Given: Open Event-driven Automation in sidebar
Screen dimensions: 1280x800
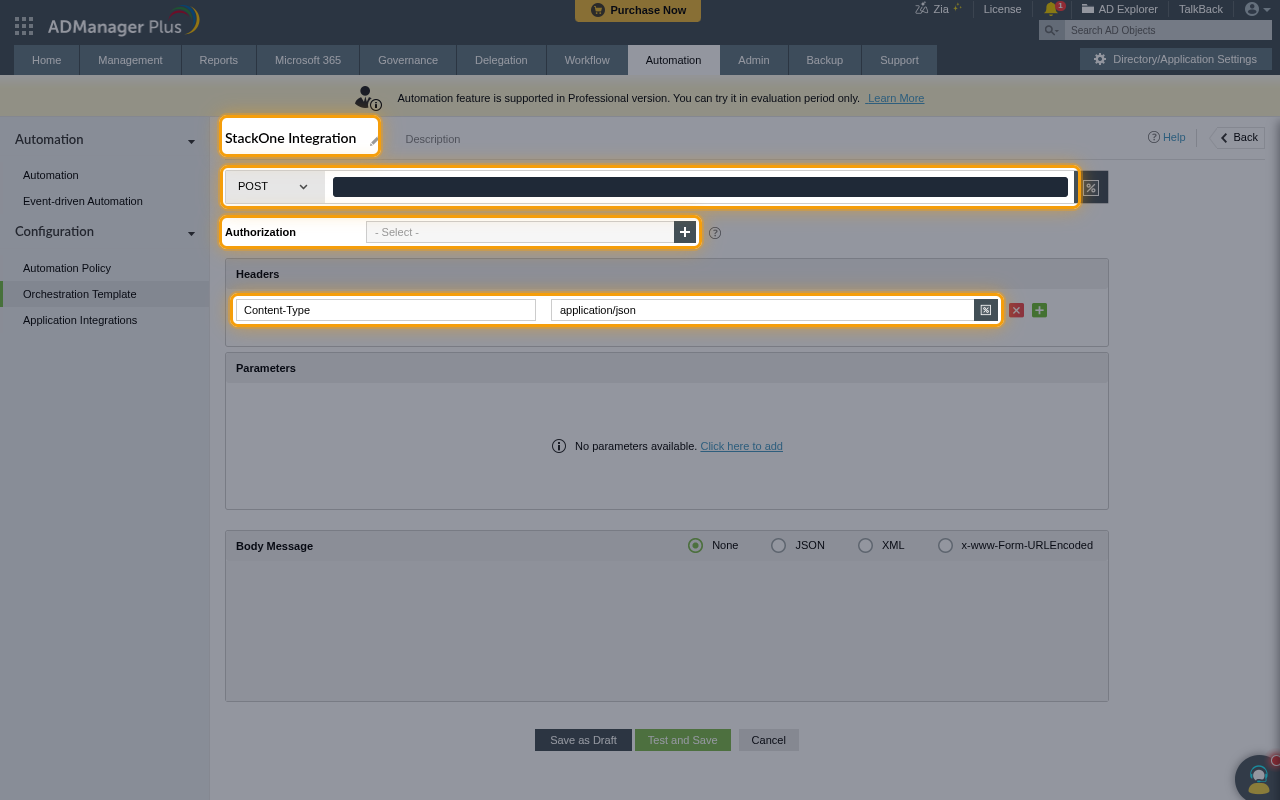Looking at the screenshot, I should coord(83,201).
